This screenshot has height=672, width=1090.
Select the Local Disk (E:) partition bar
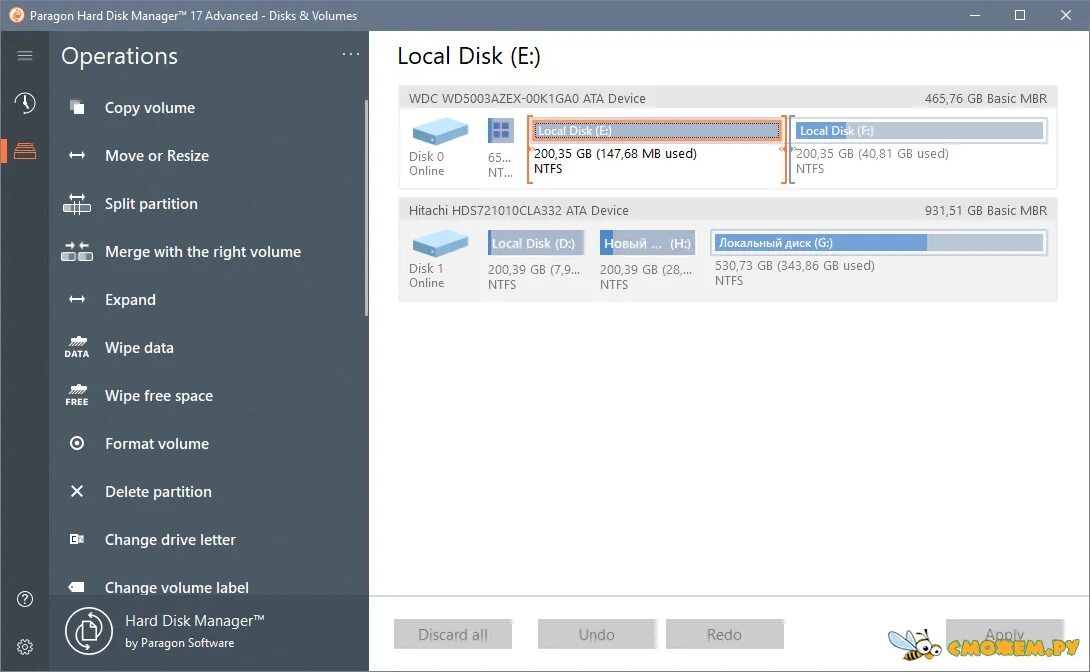point(656,131)
